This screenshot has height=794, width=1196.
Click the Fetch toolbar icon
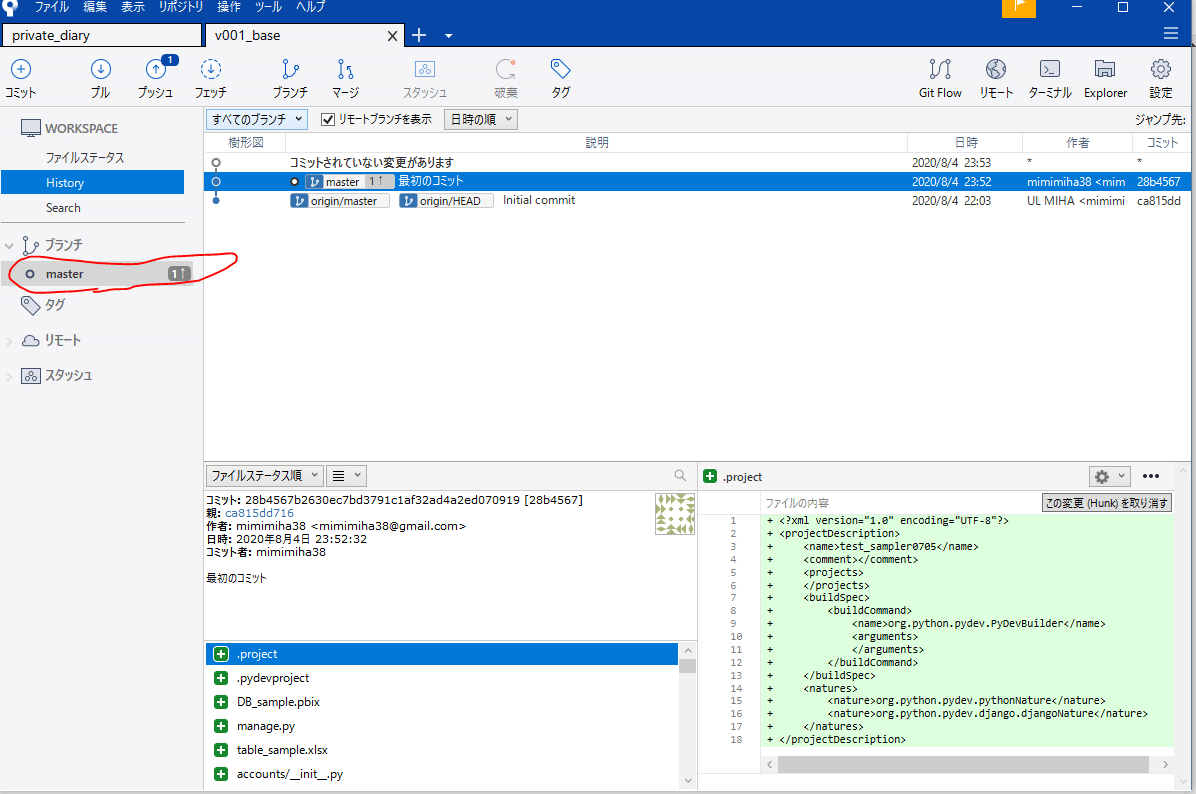pyautogui.click(x=211, y=78)
